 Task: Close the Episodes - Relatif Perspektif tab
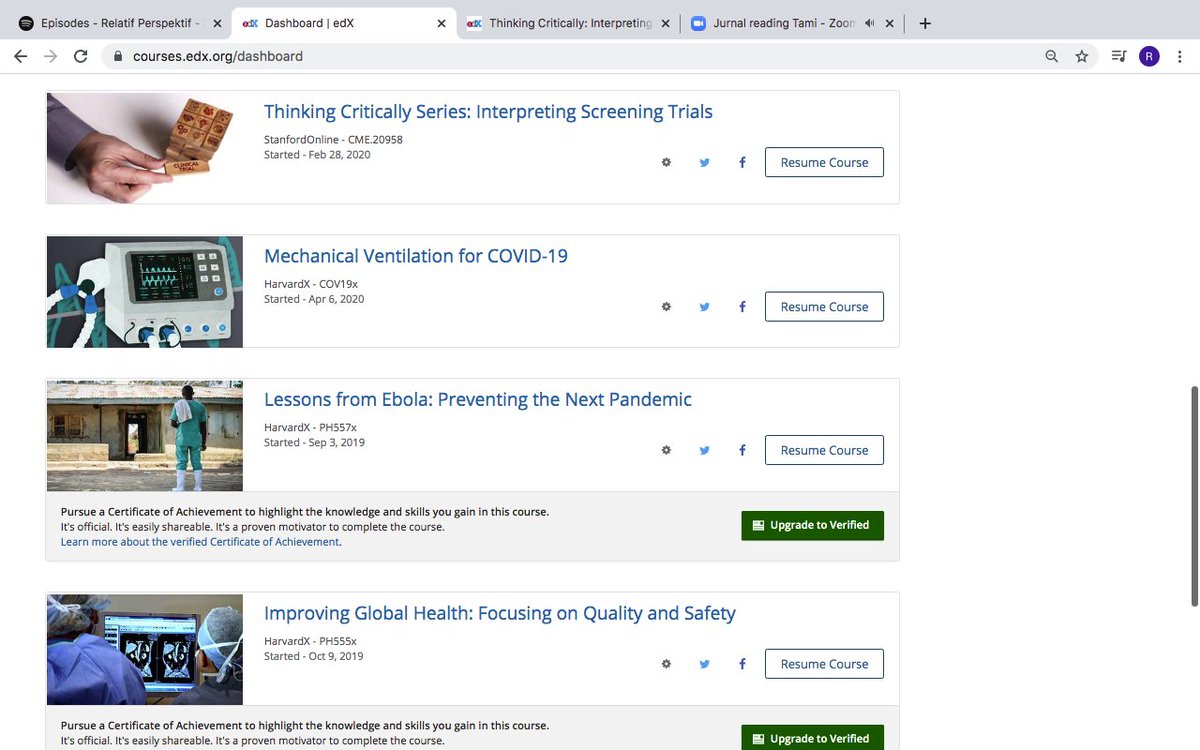(x=217, y=23)
